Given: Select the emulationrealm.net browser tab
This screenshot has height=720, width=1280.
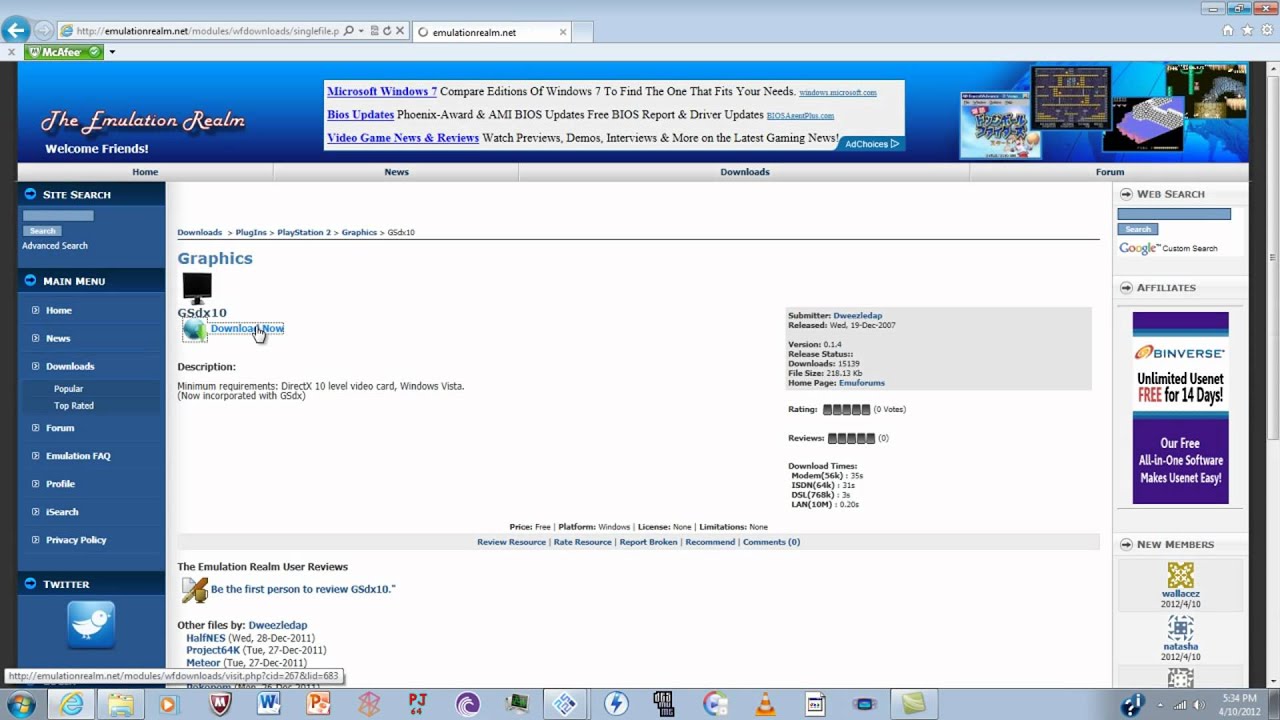Looking at the screenshot, I should 490,32.
